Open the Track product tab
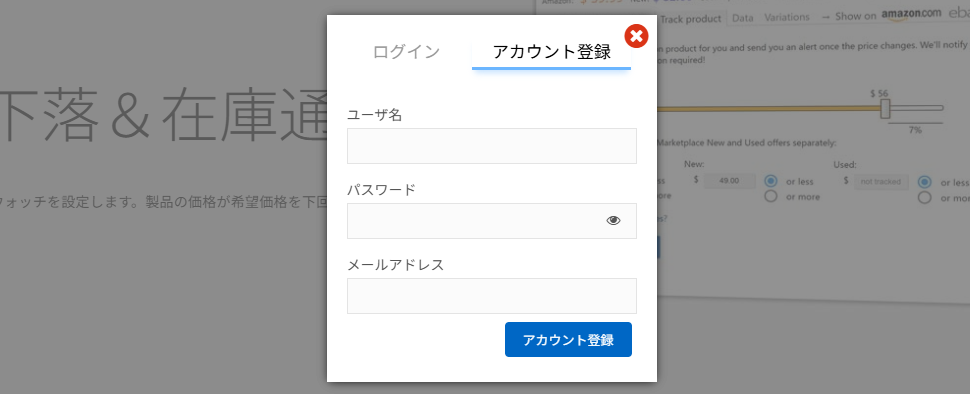This screenshot has width=970, height=394. [x=690, y=19]
